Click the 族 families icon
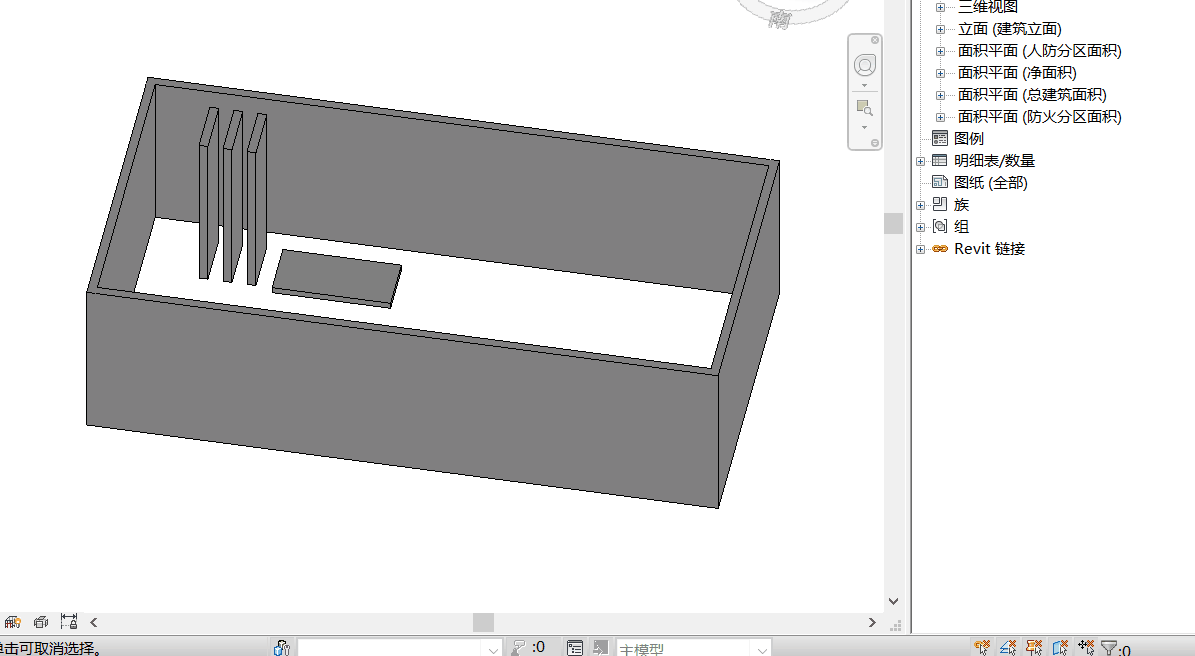 940,204
